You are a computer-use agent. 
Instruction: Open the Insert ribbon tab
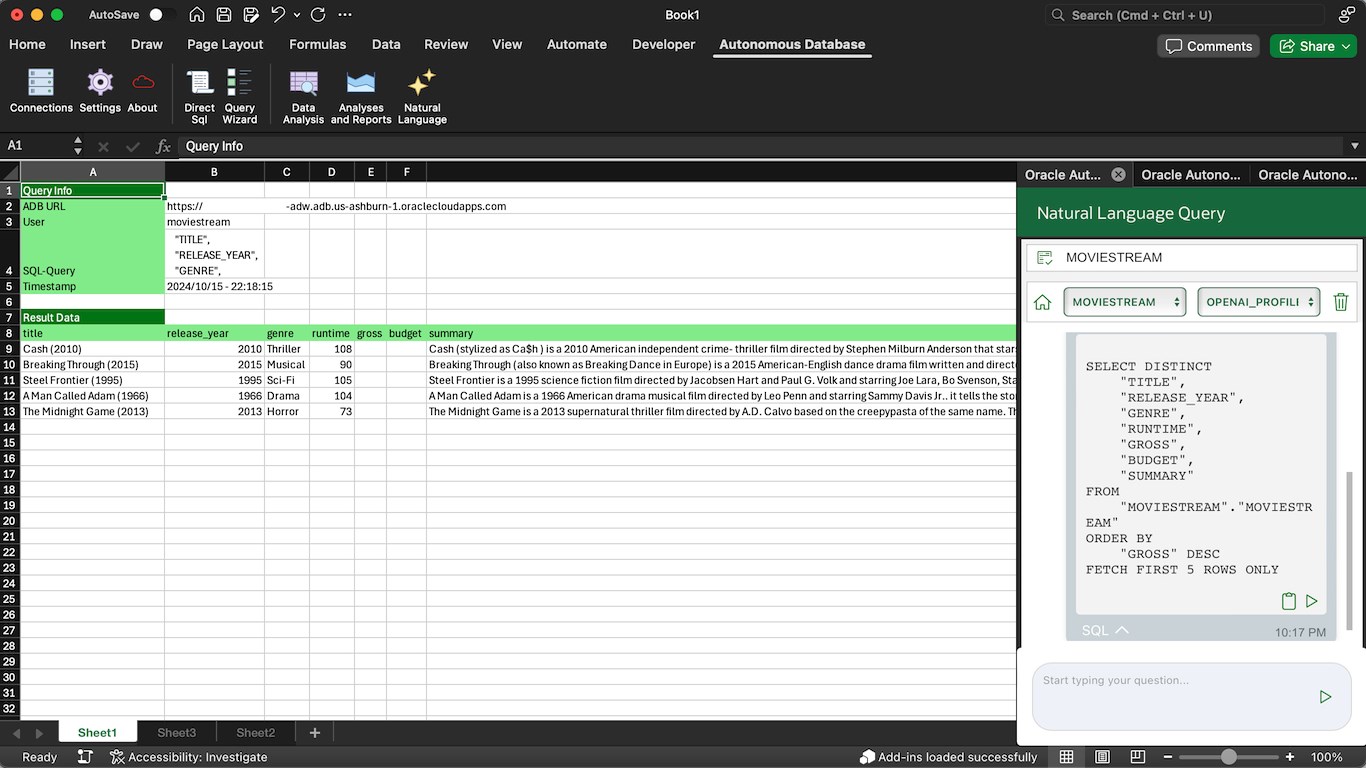pos(88,44)
